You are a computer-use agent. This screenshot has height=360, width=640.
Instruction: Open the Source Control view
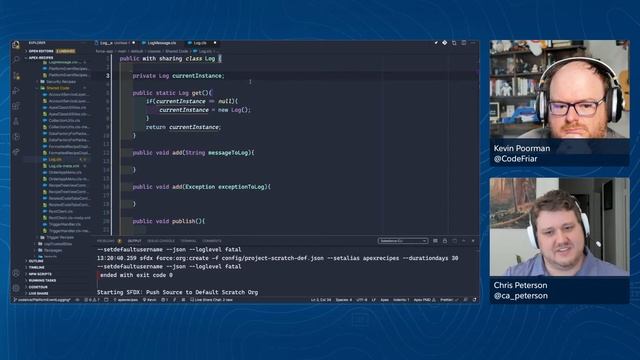coord(16,76)
